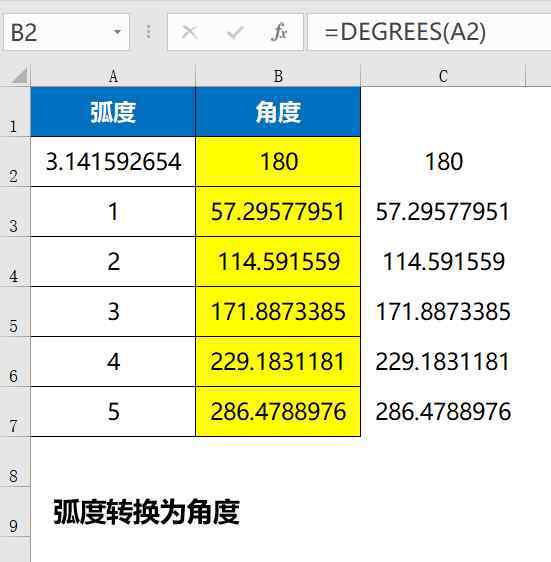This screenshot has width=551, height=562.
Task: Click the Select All corner triangle
Action: (19, 76)
